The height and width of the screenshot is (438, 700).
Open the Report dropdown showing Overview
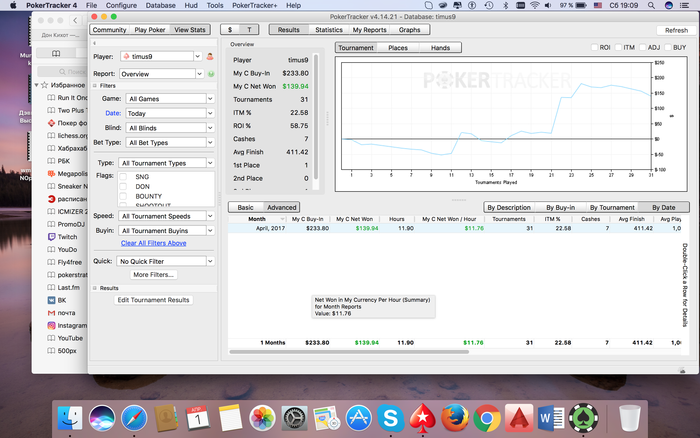(x=161, y=74)
